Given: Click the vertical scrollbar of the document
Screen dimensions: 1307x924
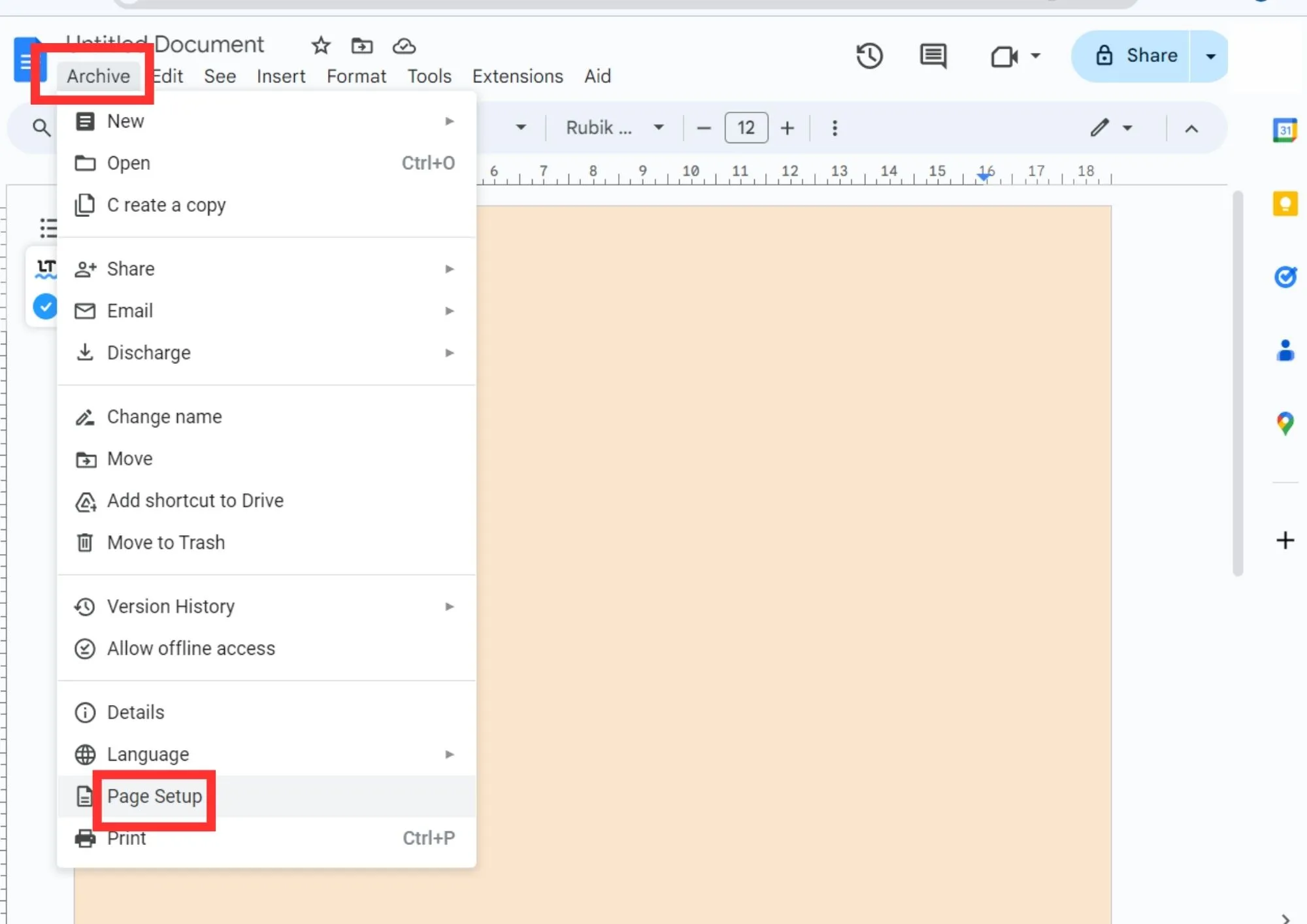Looking at the screenshot, I should tap(1237, 384).
